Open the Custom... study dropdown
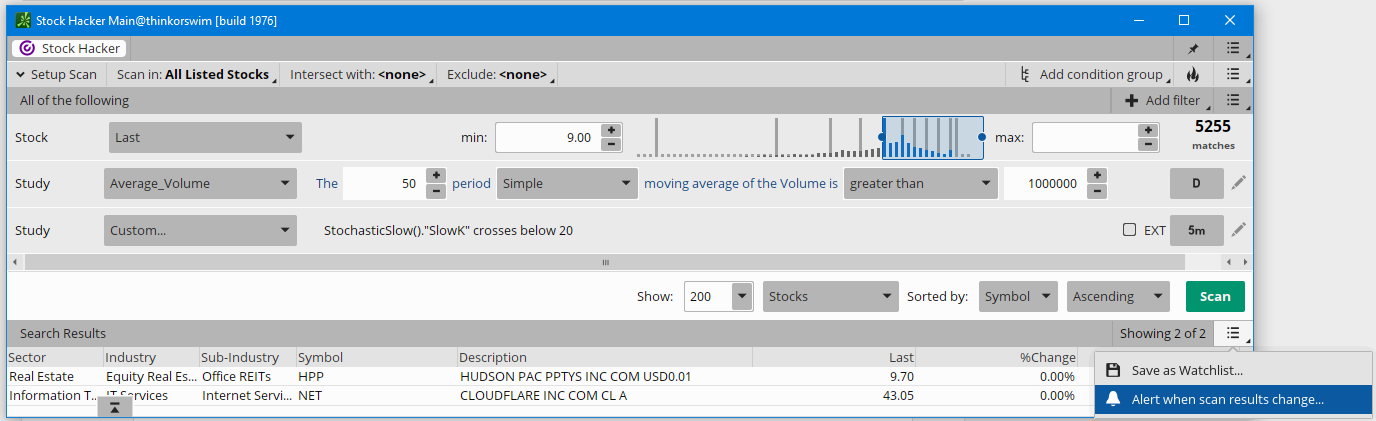The height and width of the screenshot is (421, 1376). click(x=200, y=230)
